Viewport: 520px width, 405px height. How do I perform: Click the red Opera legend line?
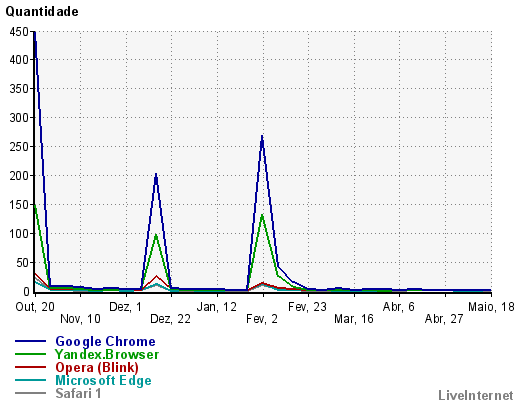(30, 367)
